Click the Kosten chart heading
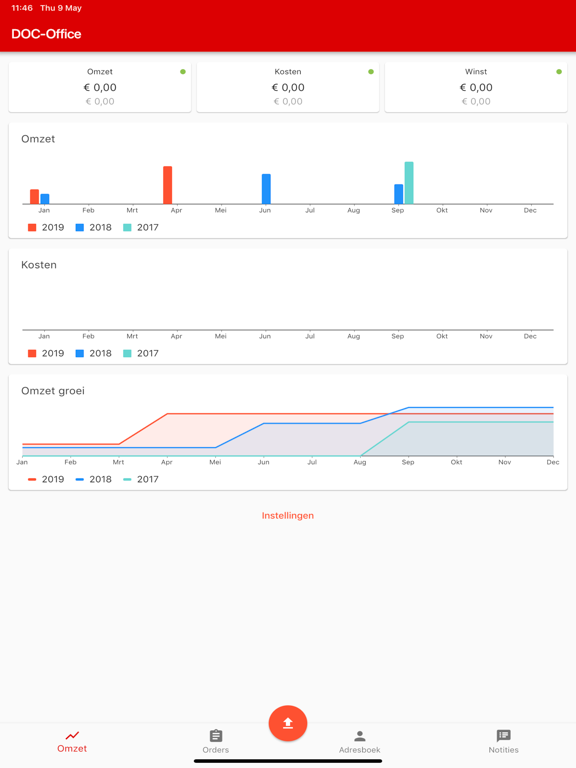The height and width of the screenshot is (768, 576). tap(39, 265)
